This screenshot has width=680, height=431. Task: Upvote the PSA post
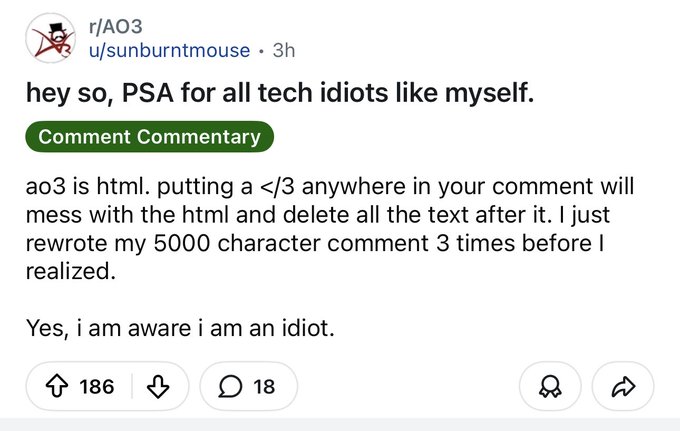[x=55, y=385]
